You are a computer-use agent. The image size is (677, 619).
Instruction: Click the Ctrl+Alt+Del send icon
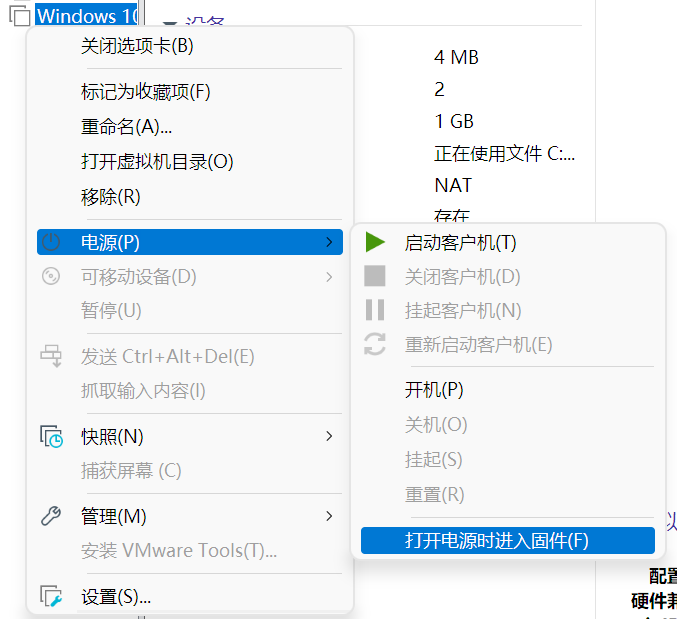pyautogui.click(x=51, y=356)
